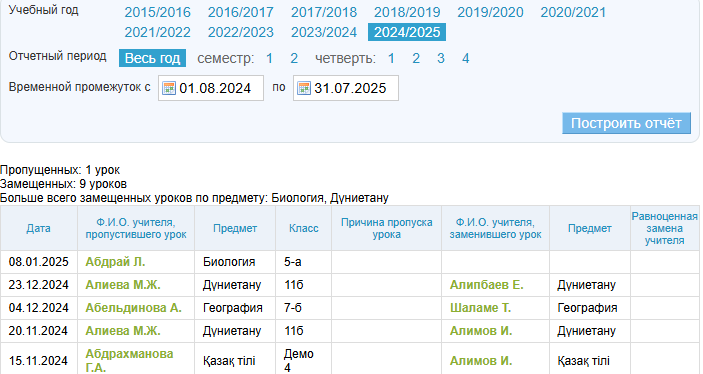The image size is (703, 374).
Task: Choose semester 2 period
Action: tap(294, 58)
